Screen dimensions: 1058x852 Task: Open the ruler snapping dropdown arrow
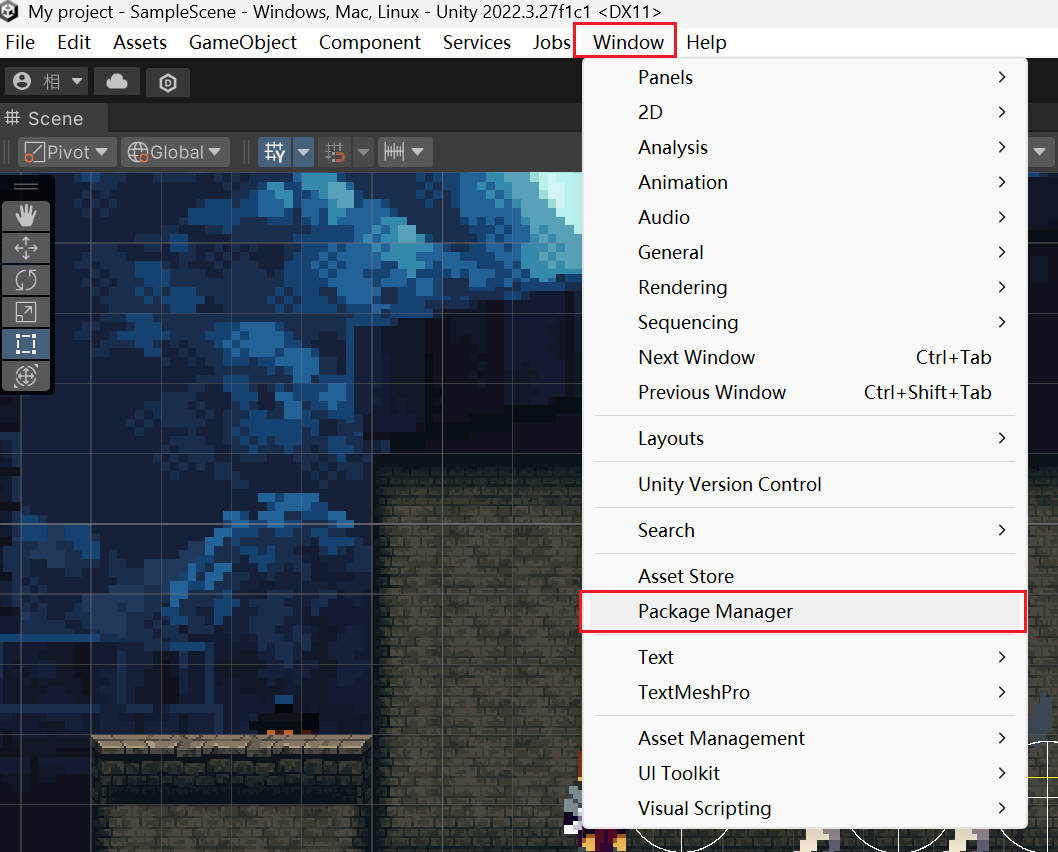(x=418, y=152)
